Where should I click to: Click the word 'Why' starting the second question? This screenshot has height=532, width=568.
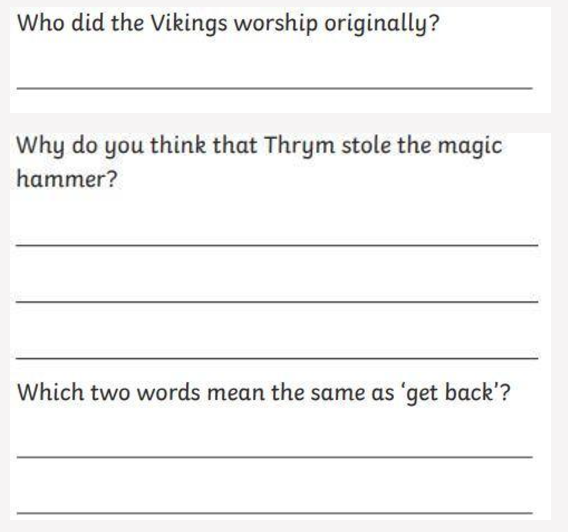coord(41,146)
